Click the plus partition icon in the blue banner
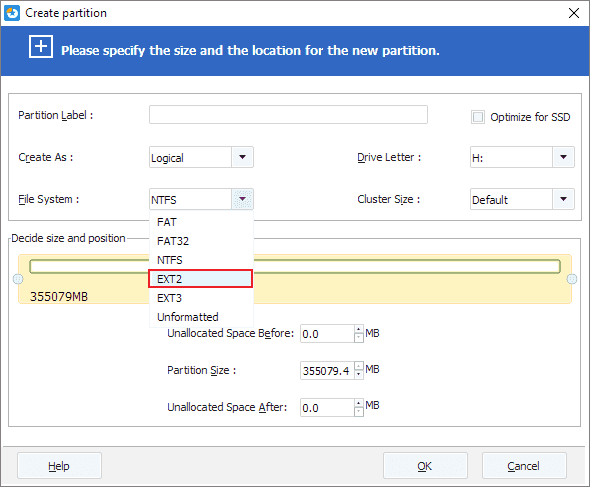Screen dimensions: 590x487 click(x=41, y=47)
